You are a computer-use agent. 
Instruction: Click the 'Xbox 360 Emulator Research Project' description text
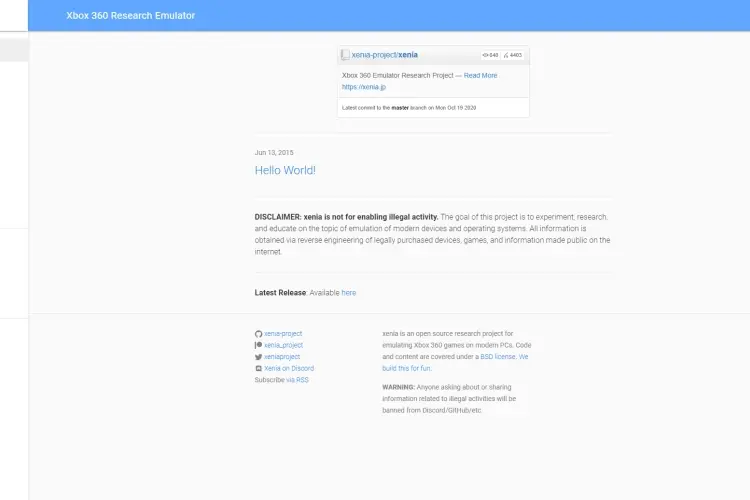click(x=397, y=76)
